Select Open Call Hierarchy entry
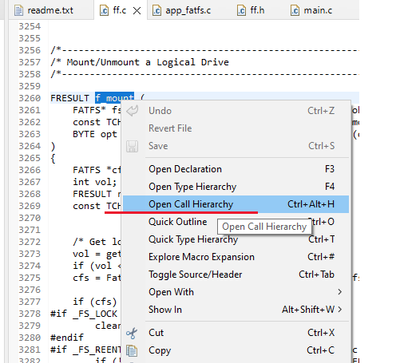The height and width of the screenshot is (363, 400). point(236,204)
